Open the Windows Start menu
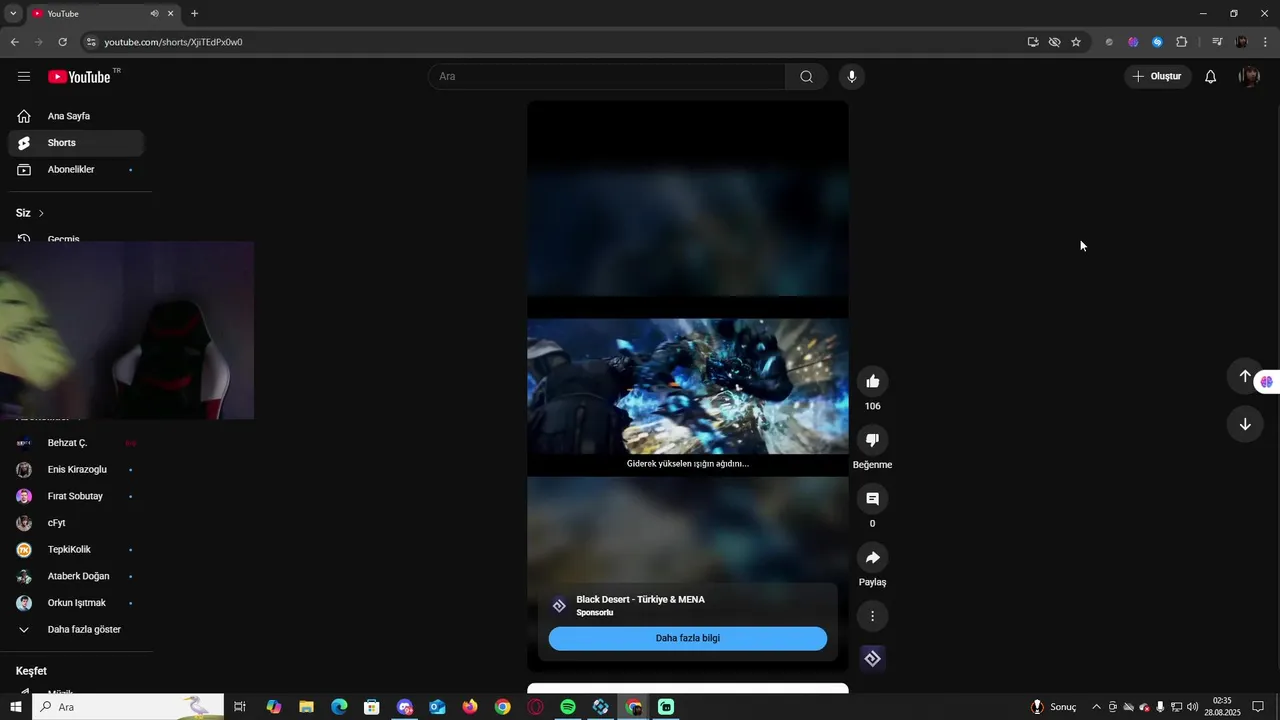This screenshot has width=1280, height=720. pos(15,707)
